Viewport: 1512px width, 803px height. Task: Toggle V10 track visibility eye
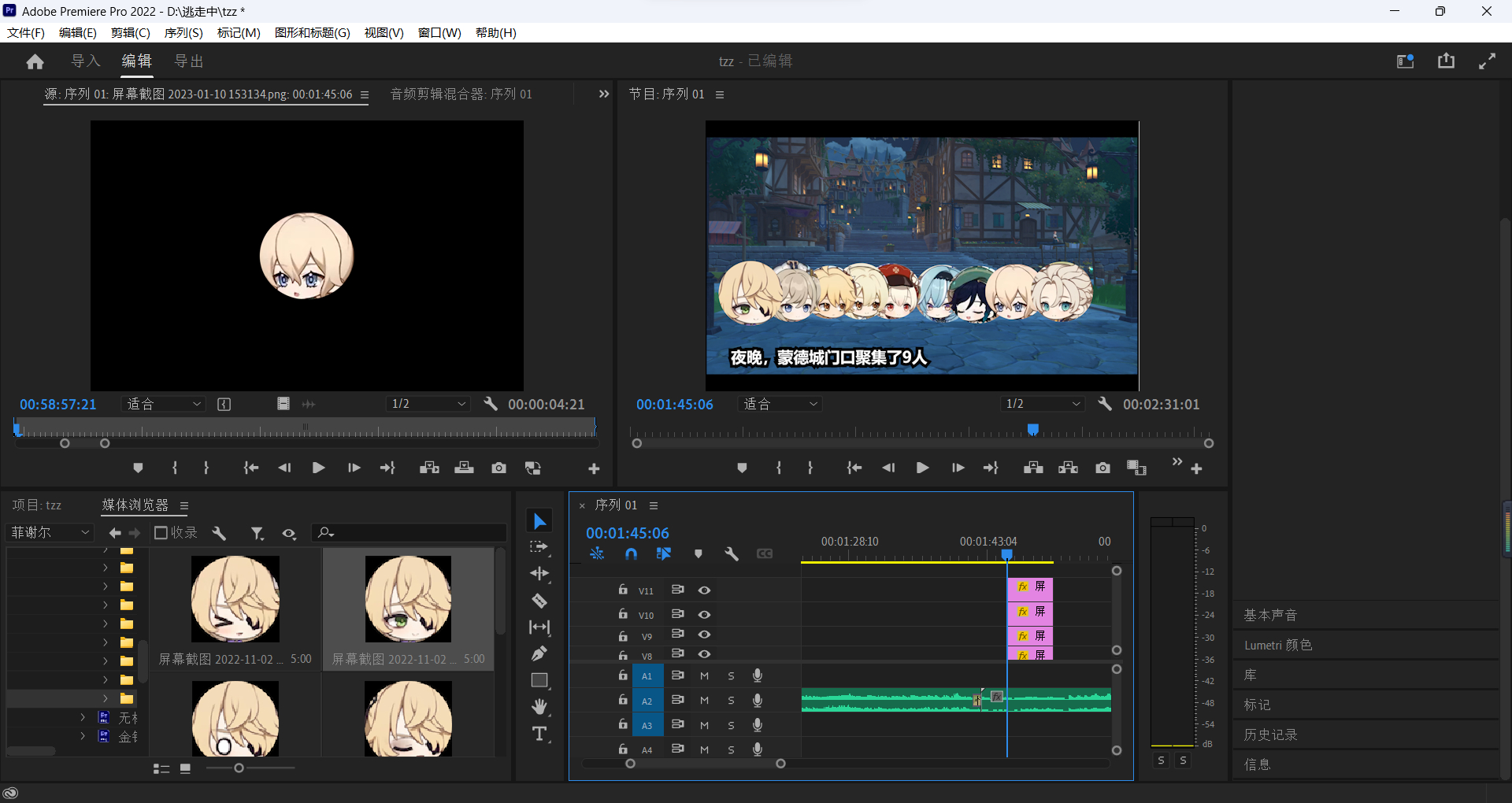[x=705, y=614]
